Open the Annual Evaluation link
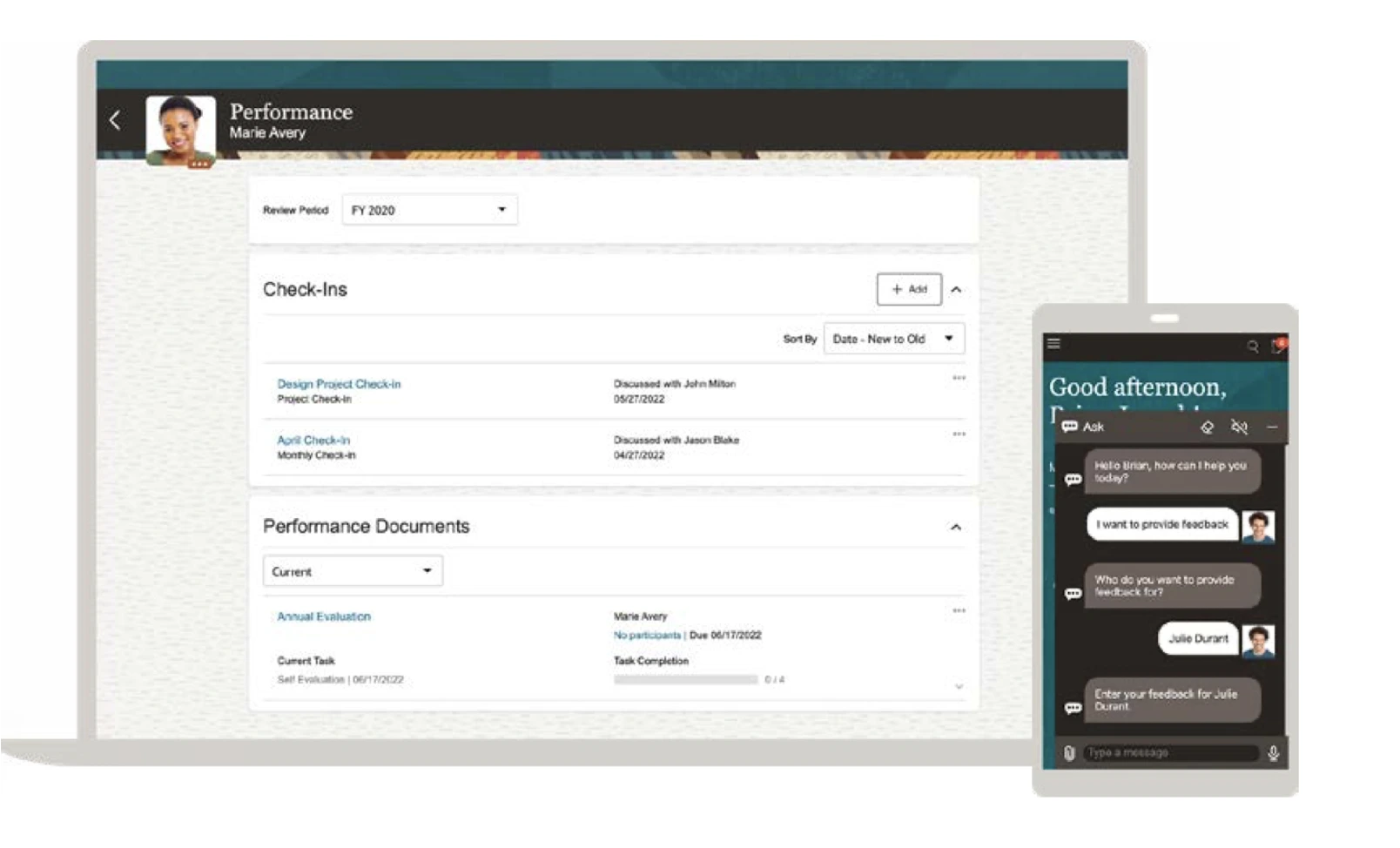Image resolution: width=1400 pixels, height=848 pixels. click(324, 616)
